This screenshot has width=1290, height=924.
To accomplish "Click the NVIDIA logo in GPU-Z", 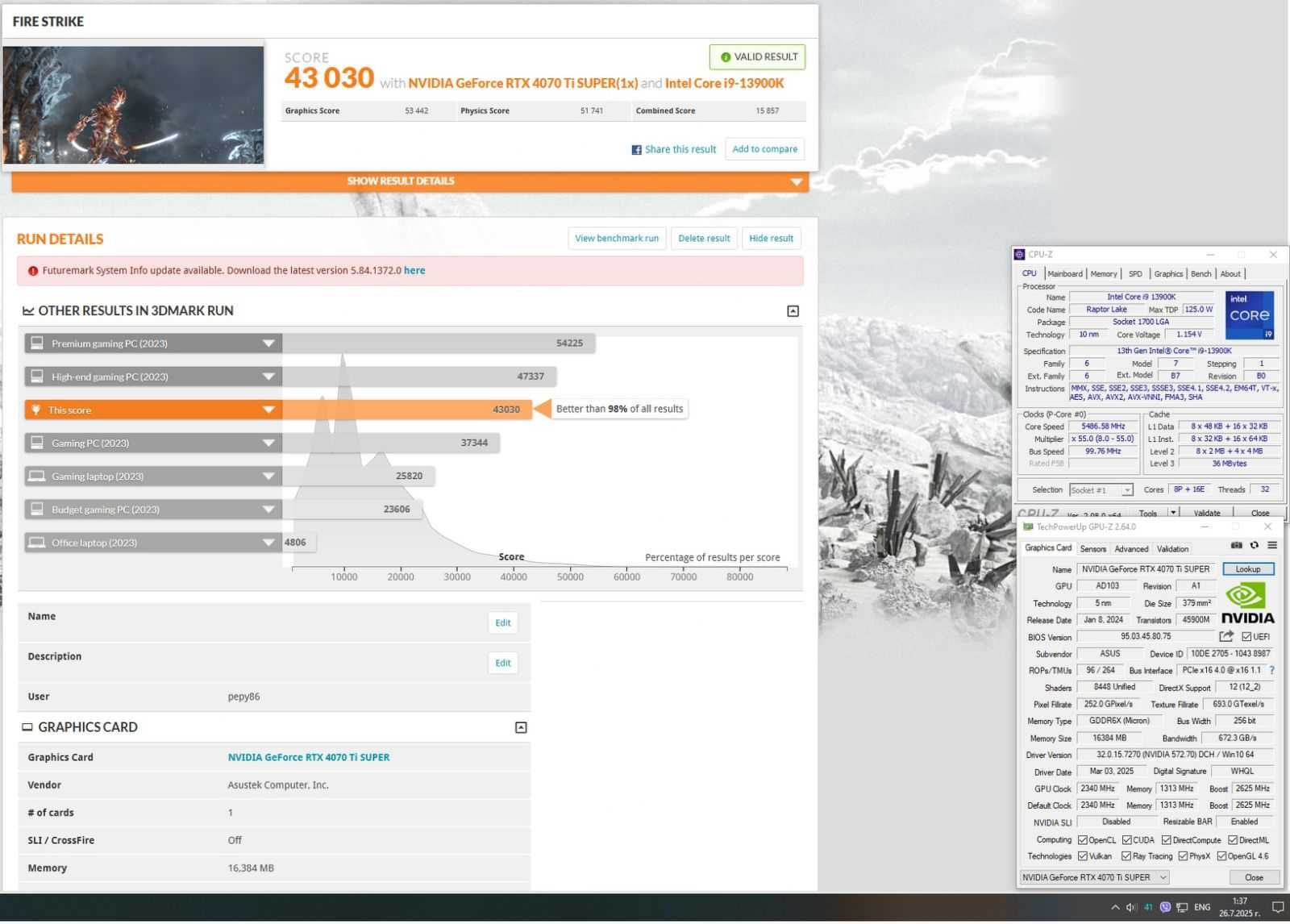I will [1247, 604].
